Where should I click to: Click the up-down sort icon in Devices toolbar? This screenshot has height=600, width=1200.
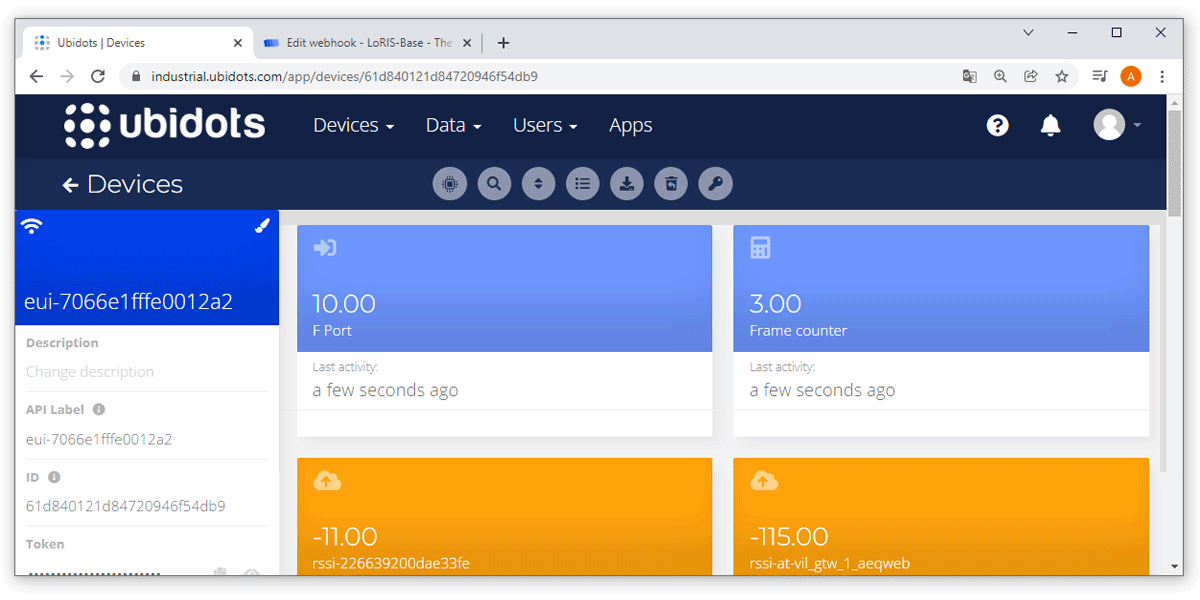click(538, 184)
